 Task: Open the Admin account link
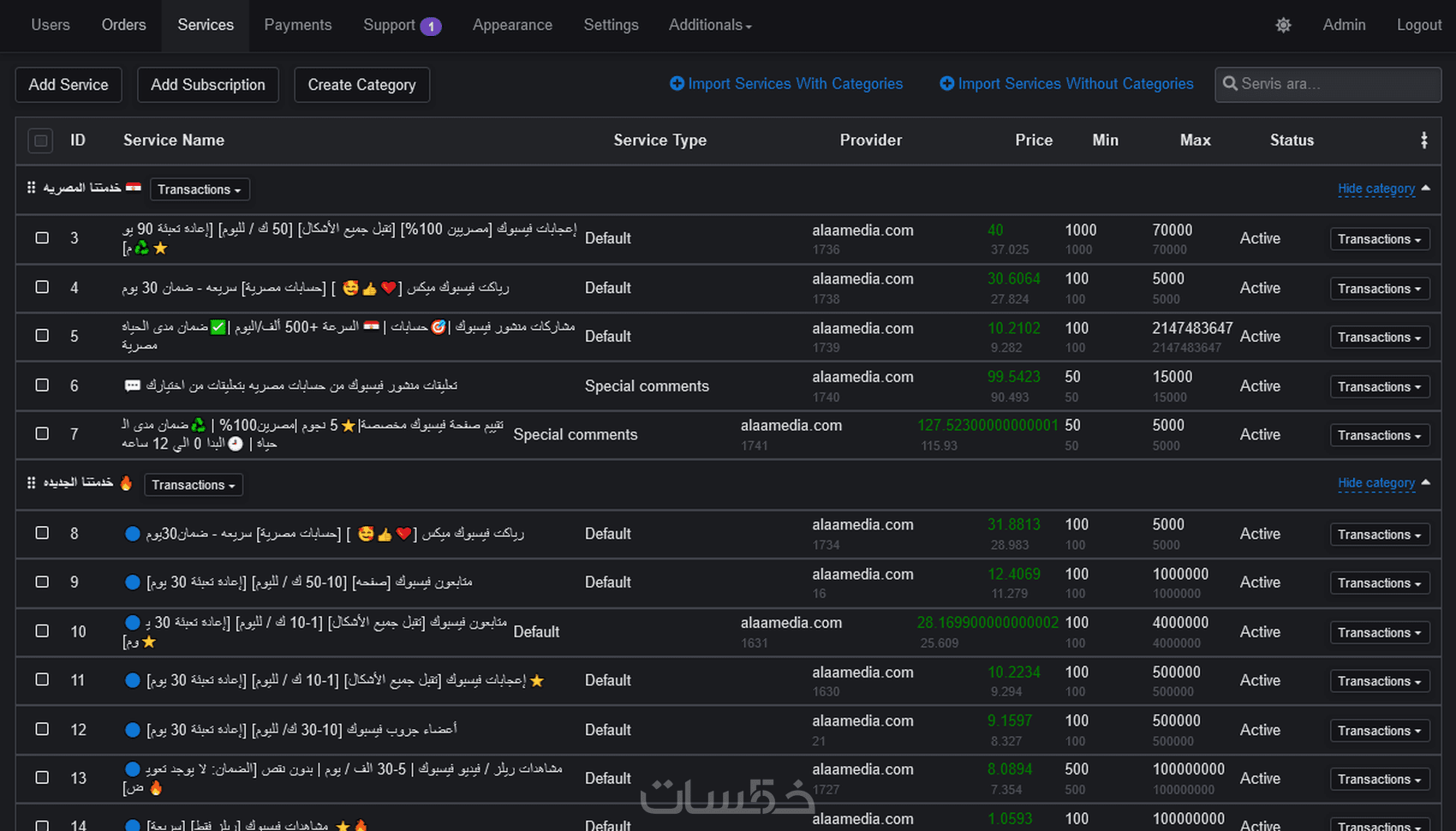pos(1344,26)
